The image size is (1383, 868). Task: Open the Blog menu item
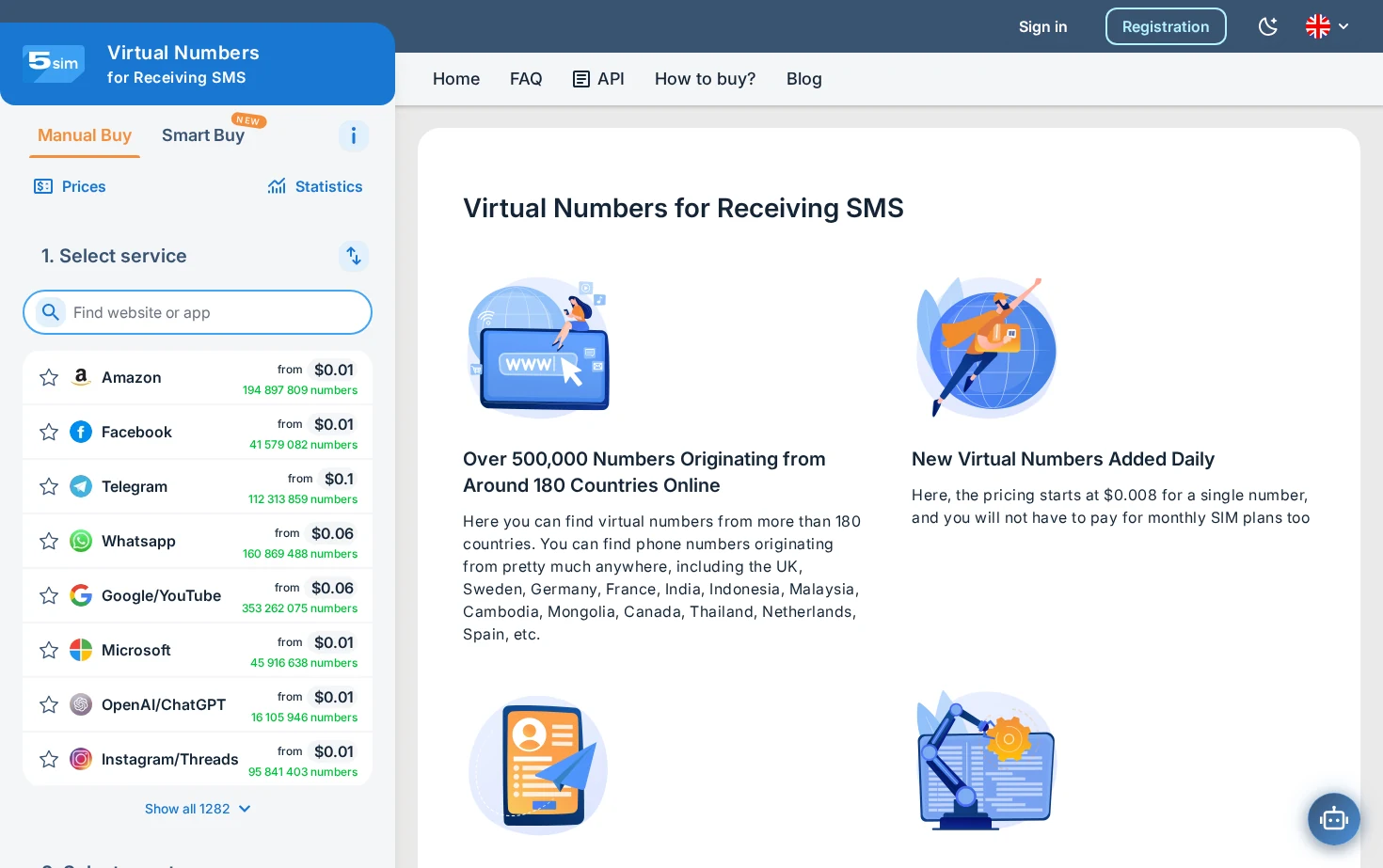click(x=804, y=79)
